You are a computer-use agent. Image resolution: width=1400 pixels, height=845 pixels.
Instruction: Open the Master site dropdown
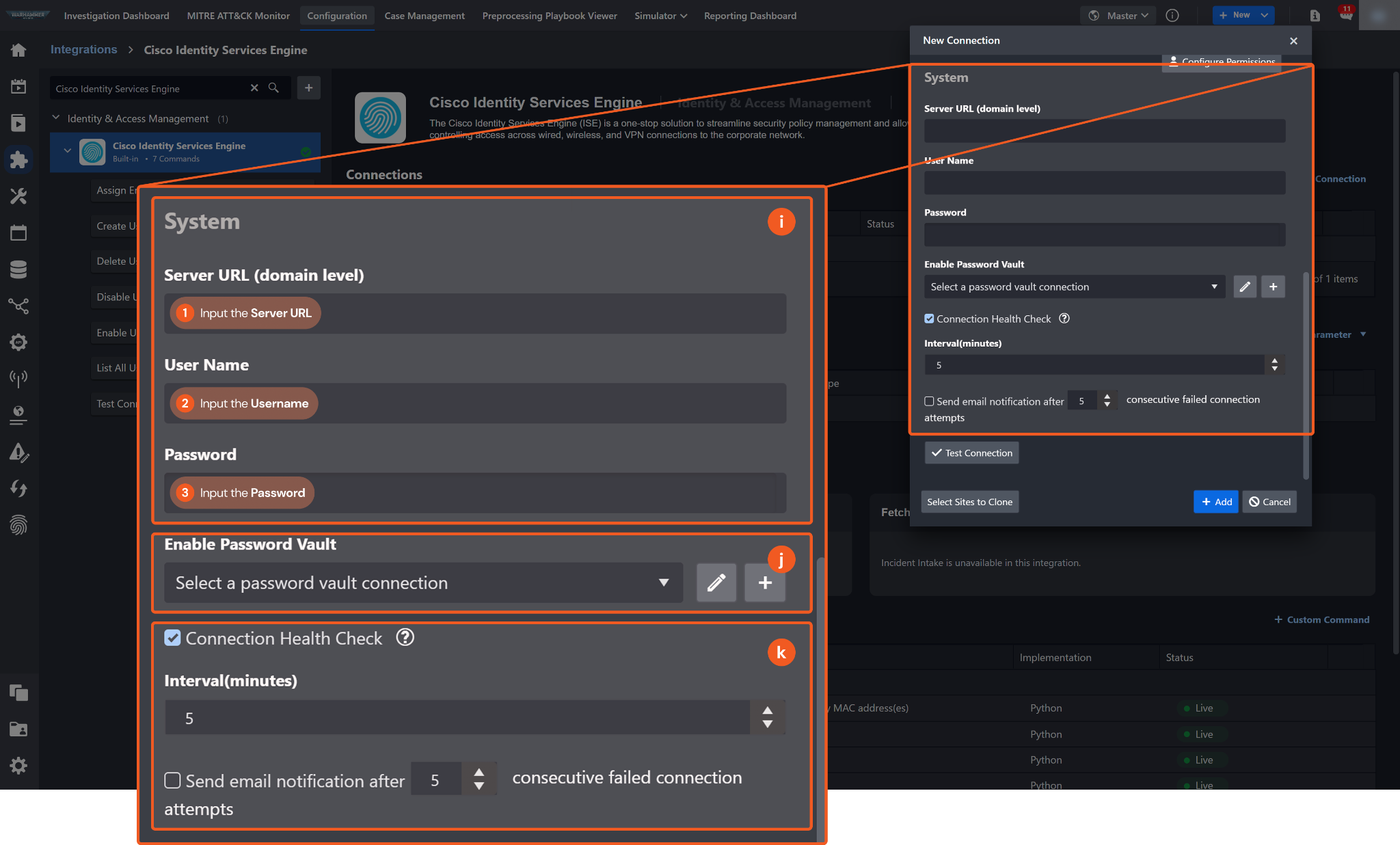1118,16
